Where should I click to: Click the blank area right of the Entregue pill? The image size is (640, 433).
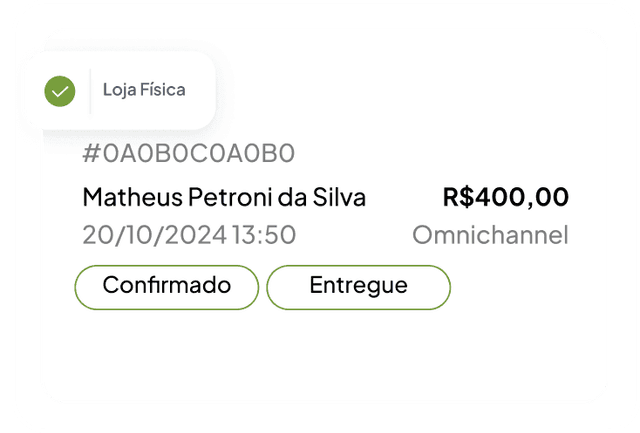tap(527, 287)
